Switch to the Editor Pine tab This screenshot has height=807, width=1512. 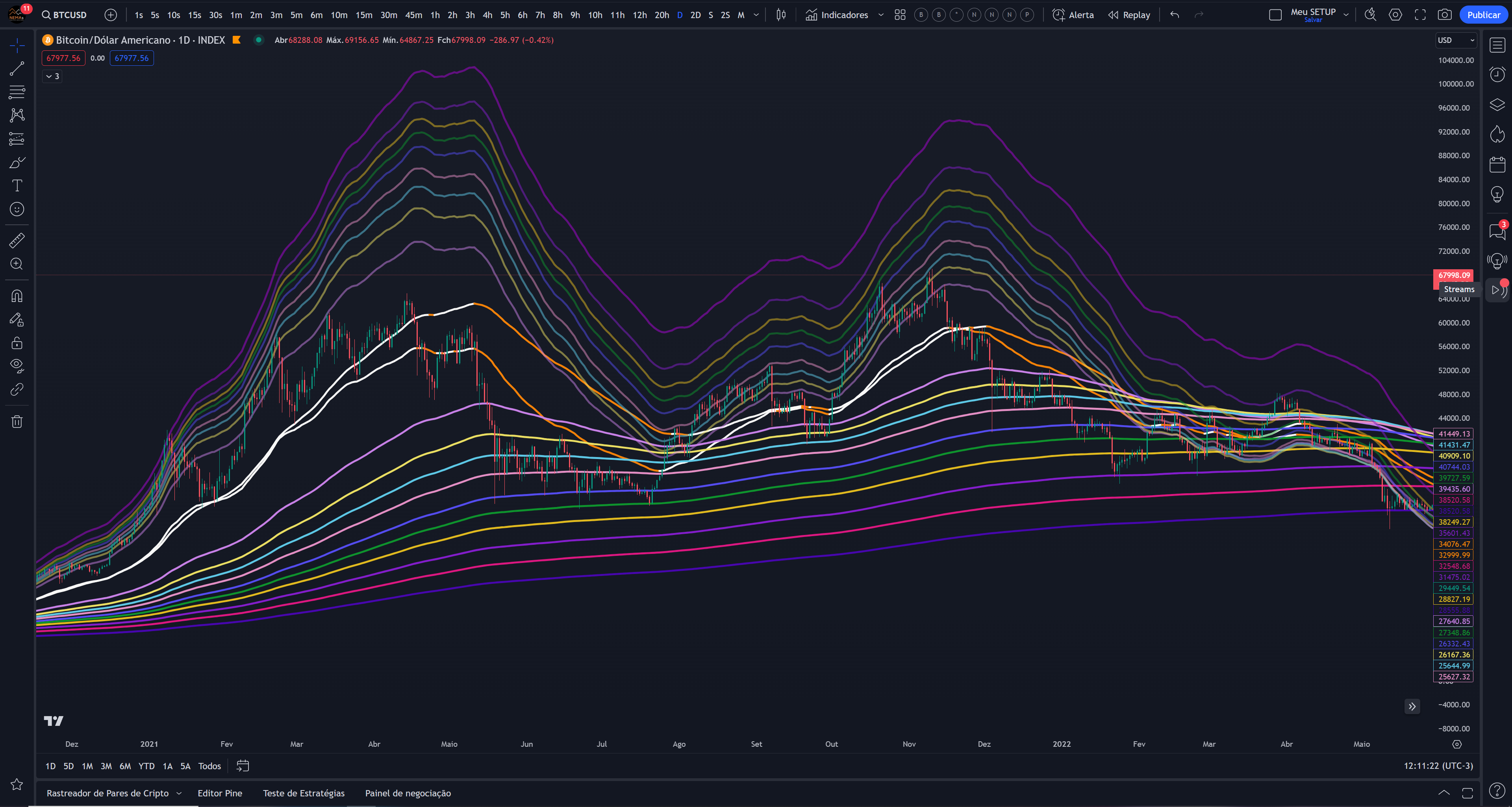220,793
